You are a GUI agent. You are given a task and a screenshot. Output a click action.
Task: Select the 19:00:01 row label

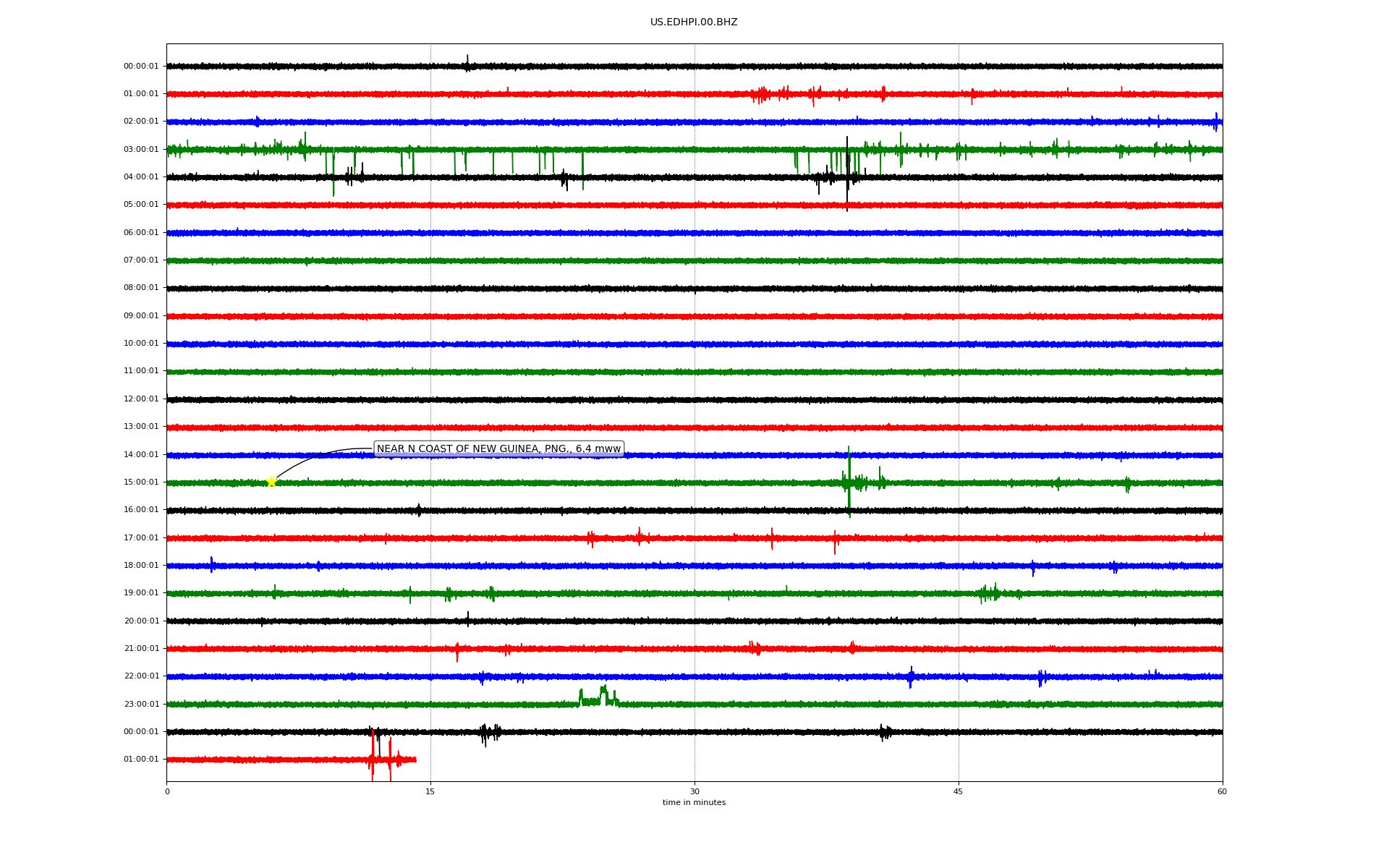[x=141, y=592]
